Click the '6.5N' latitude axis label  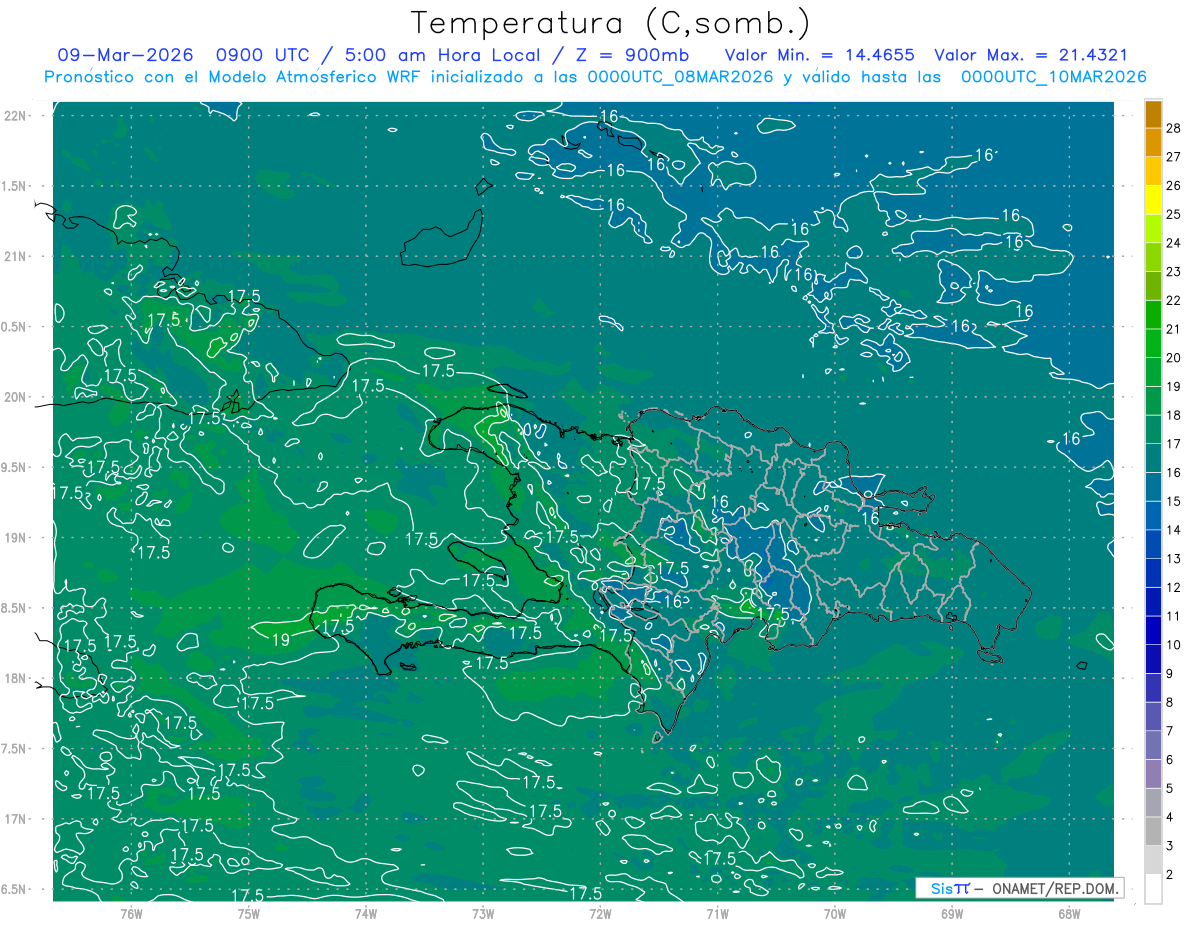[x=14, y=889]
